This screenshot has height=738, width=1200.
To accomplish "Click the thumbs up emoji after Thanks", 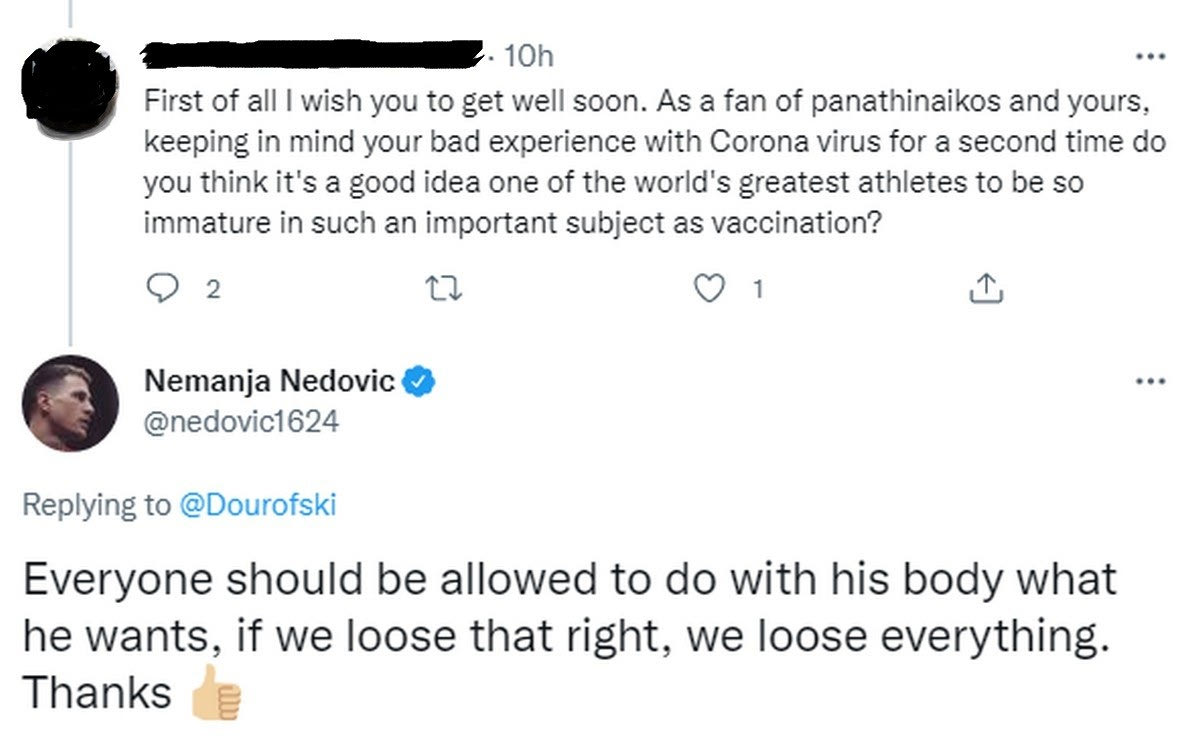I will pos(216,692).
